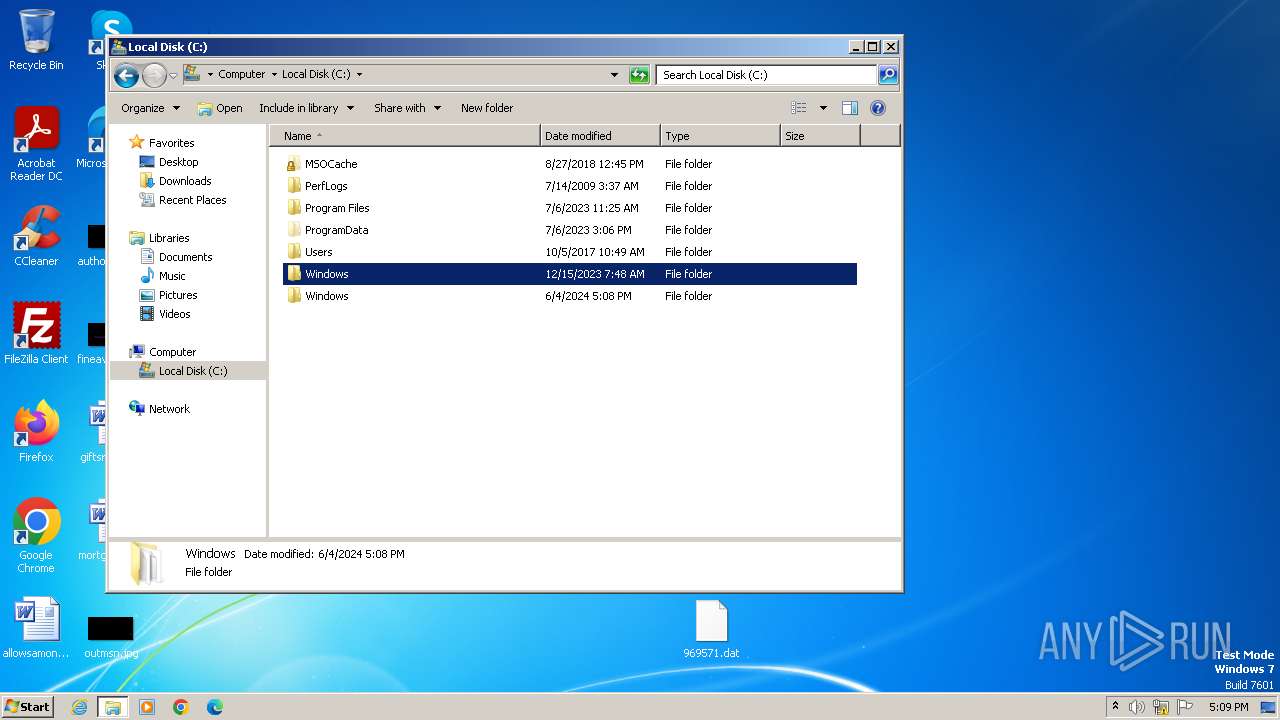Launch Chrome from the taskbar
The image size is (1280, 720).
(x=181, y=707)
